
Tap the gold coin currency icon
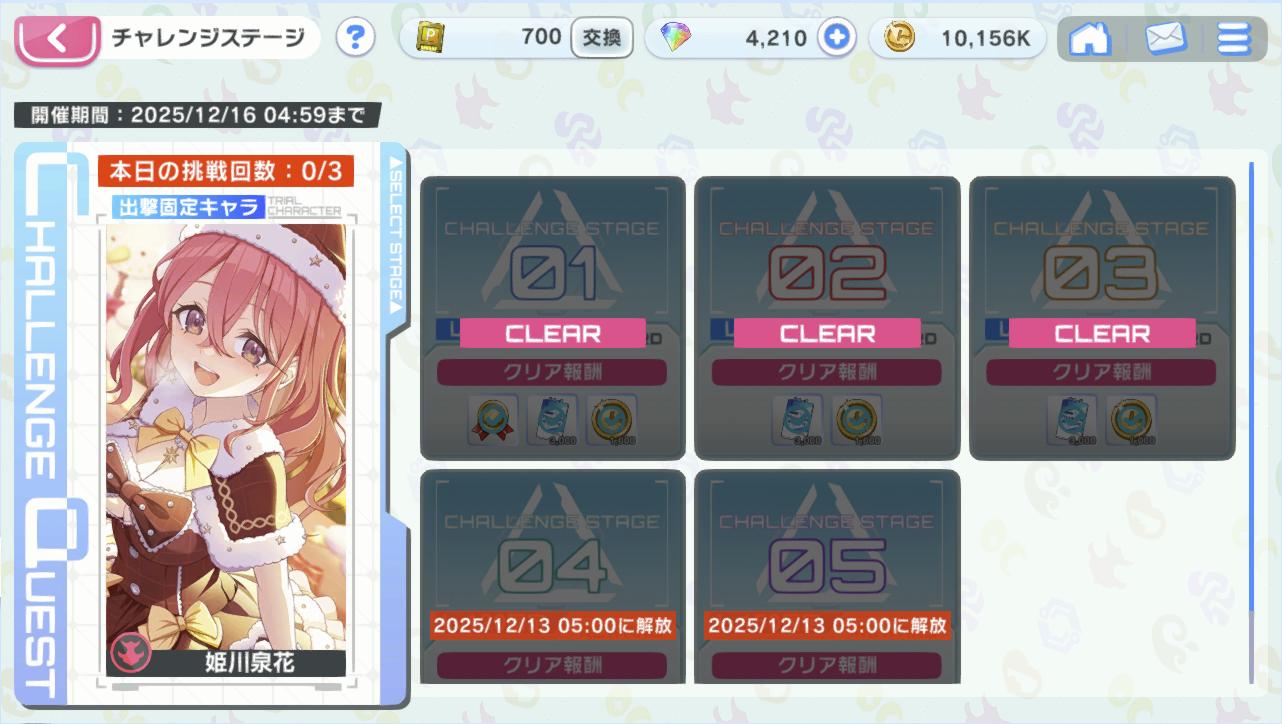899,39
